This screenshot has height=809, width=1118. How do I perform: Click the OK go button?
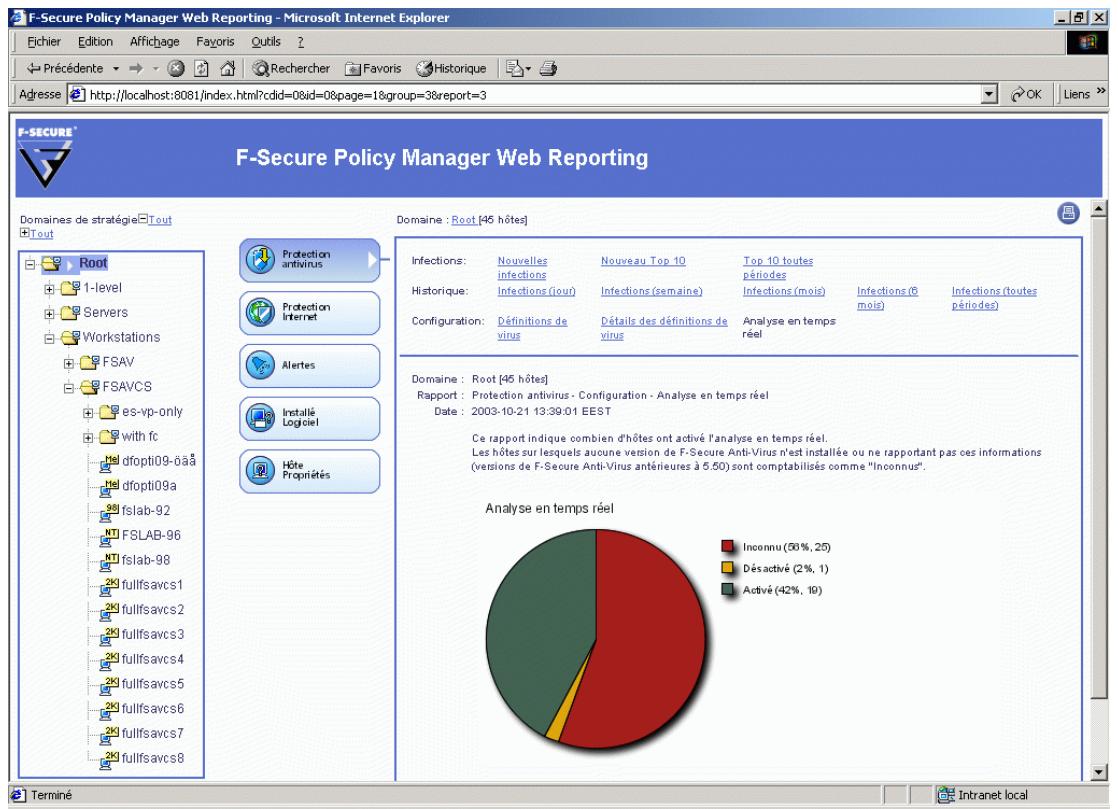(x=1026, y=94)
